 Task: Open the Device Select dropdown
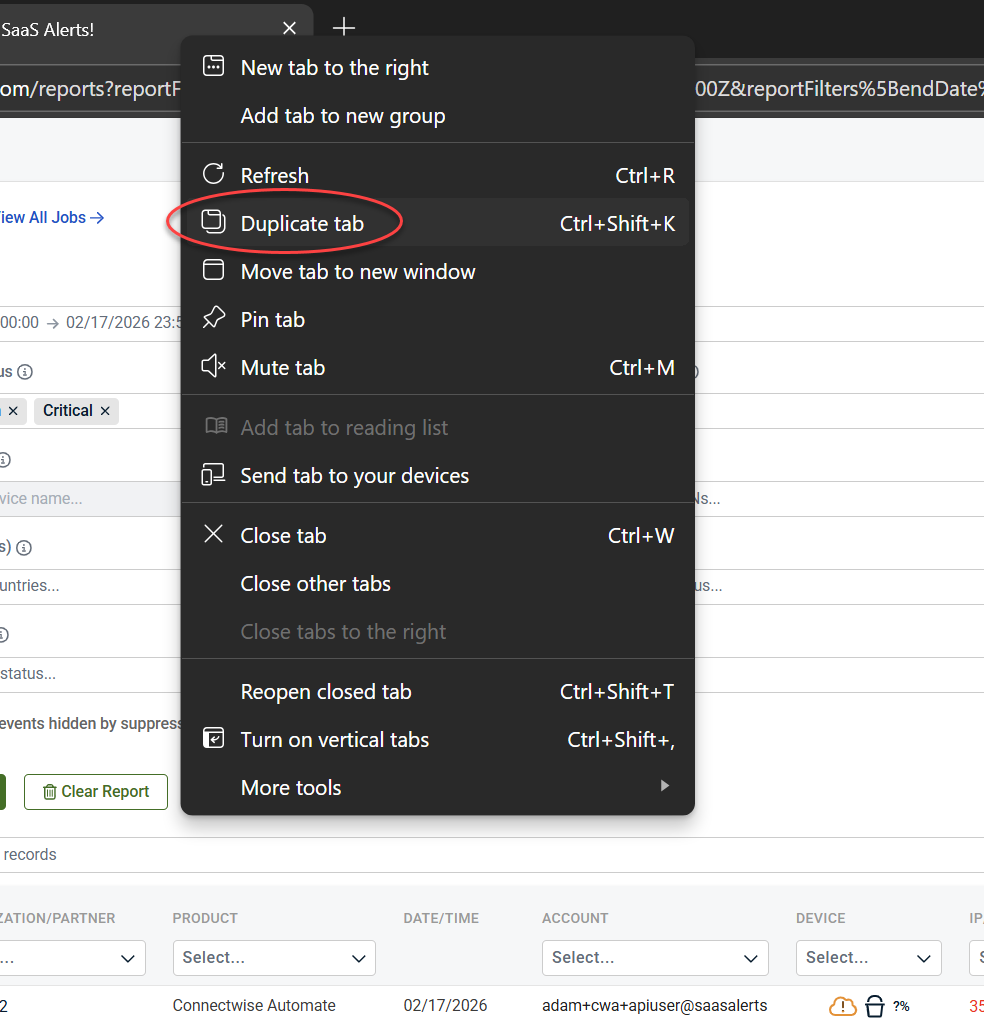click(868, 958)
